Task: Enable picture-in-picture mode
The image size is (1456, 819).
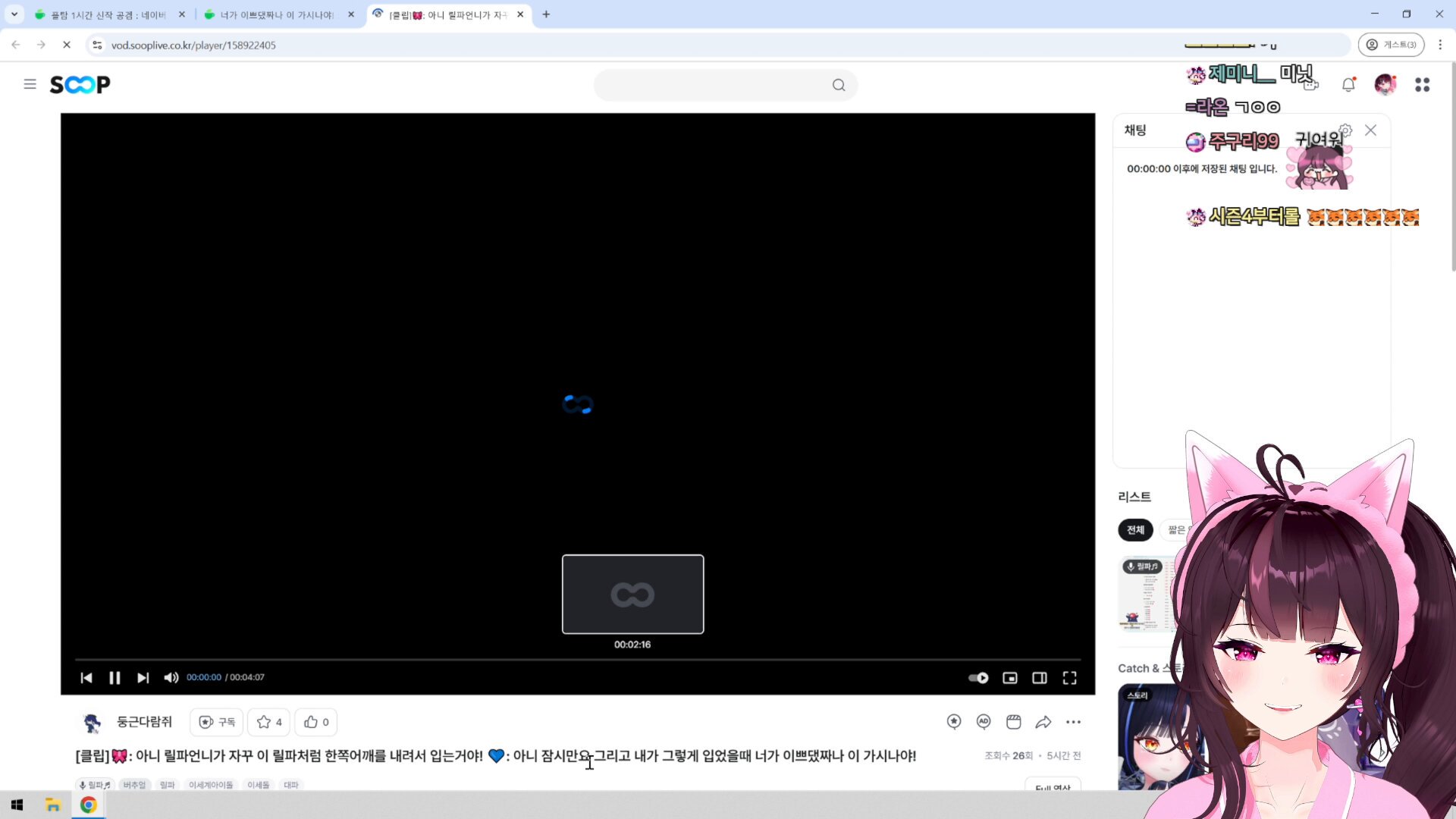Action: (x=1010, y=678)
